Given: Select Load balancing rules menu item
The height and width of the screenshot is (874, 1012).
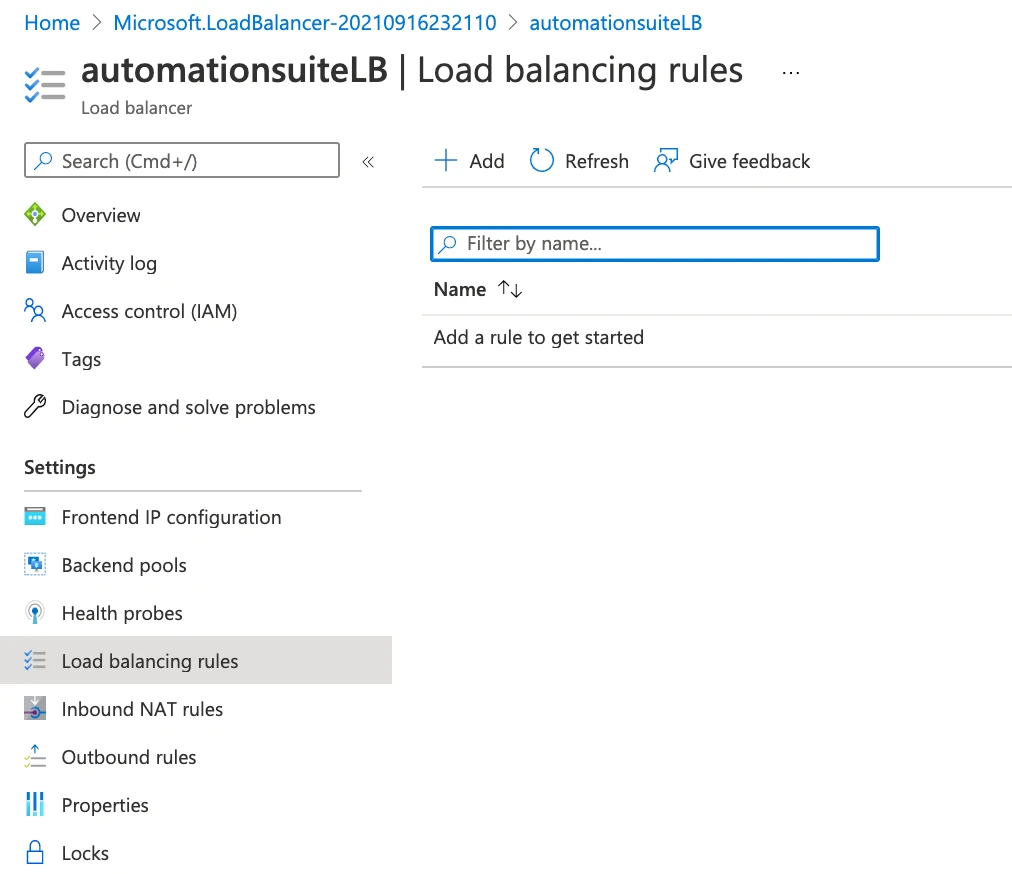Looking at the screenshot, I should tap(196, 660).
